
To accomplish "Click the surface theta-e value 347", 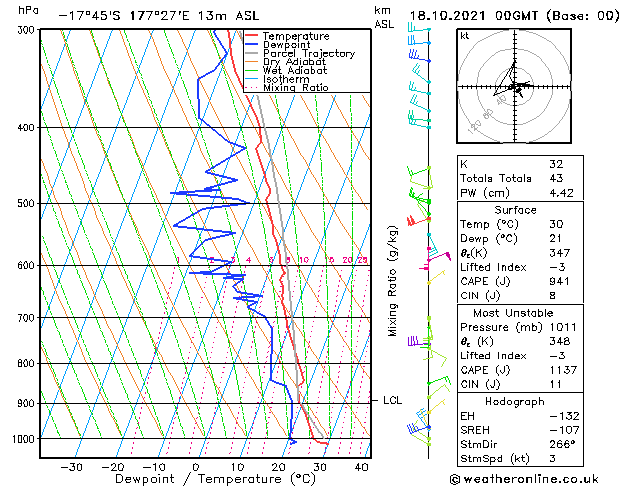I will pos(560,253).
